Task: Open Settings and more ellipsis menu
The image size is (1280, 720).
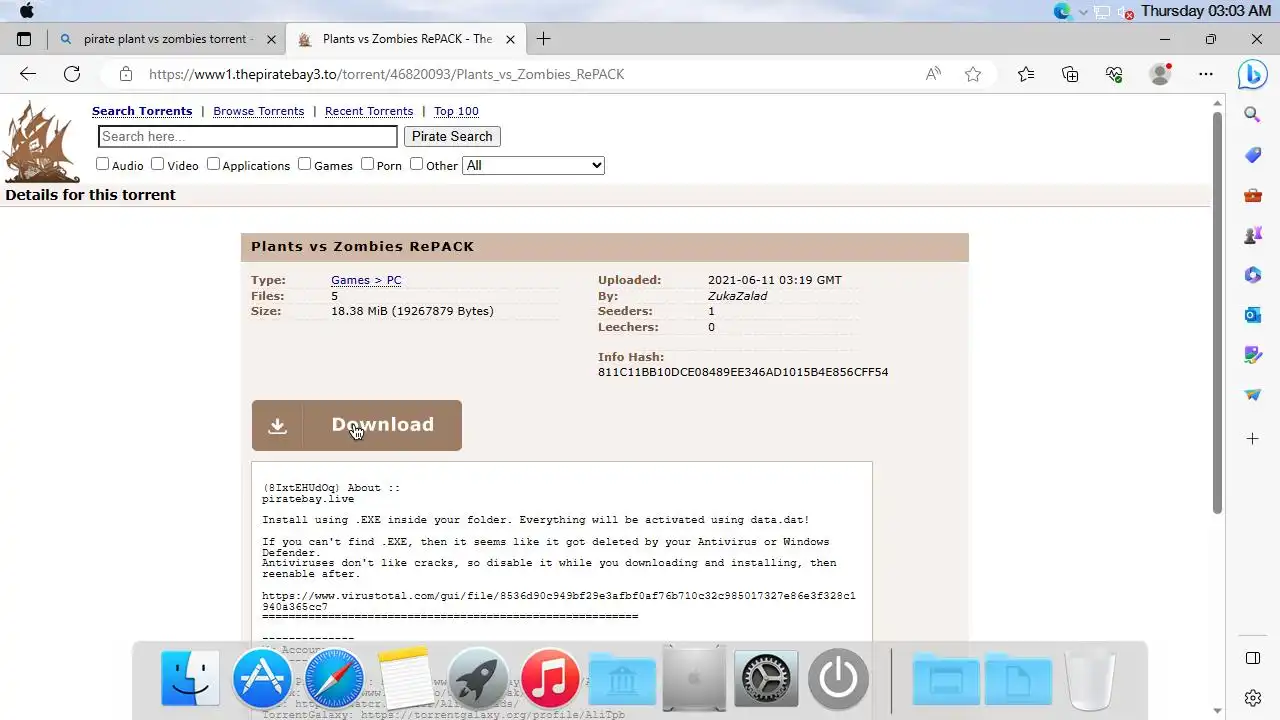Action: point(1206,74)
